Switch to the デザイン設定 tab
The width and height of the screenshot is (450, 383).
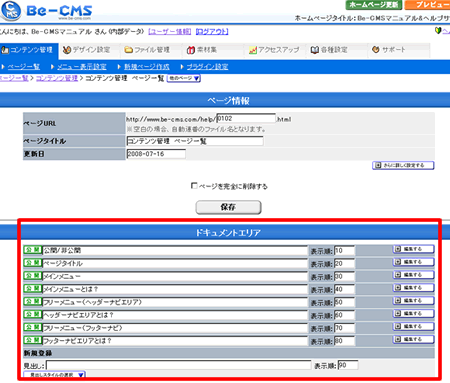coord(86,50)
